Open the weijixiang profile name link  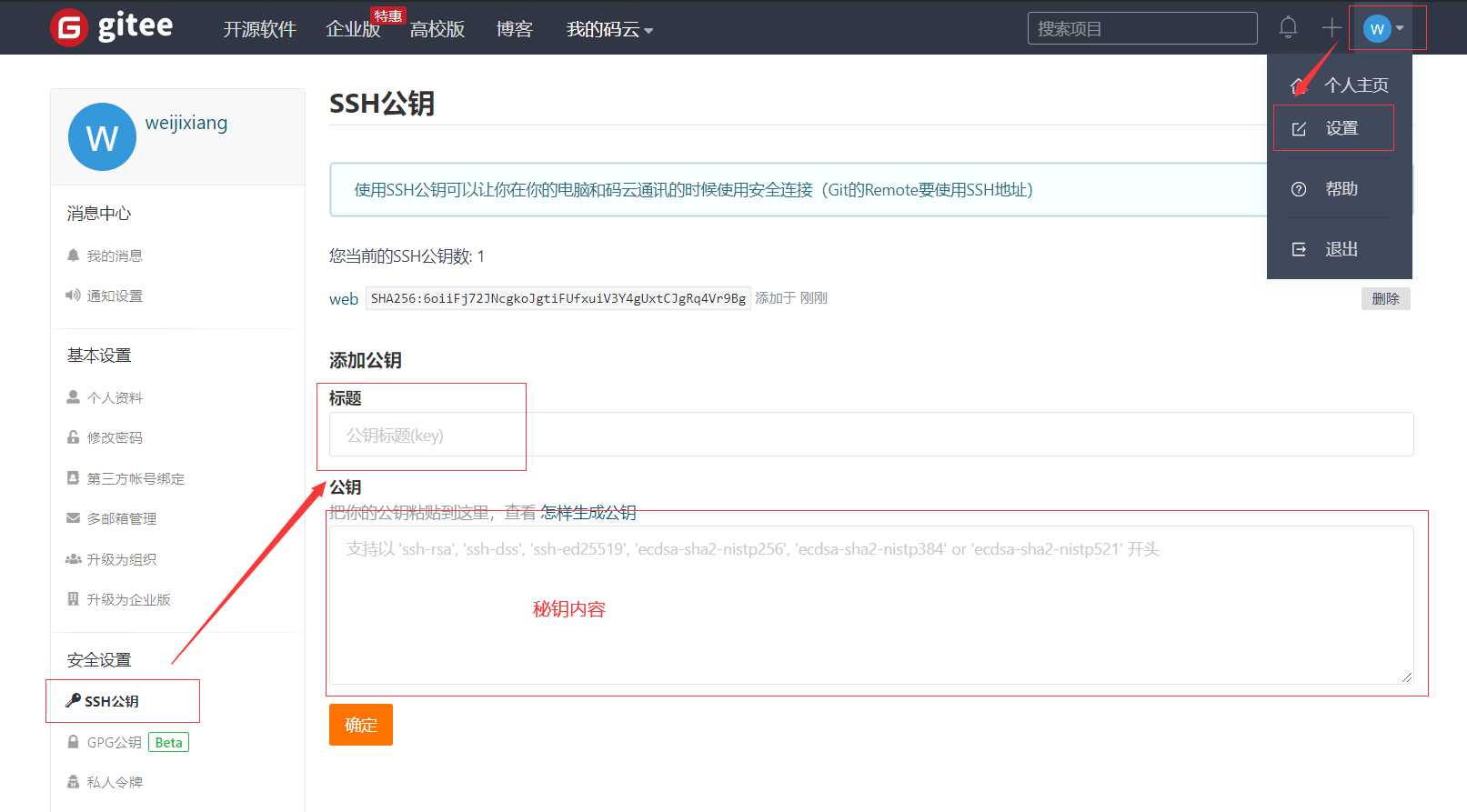pos(186,123)
